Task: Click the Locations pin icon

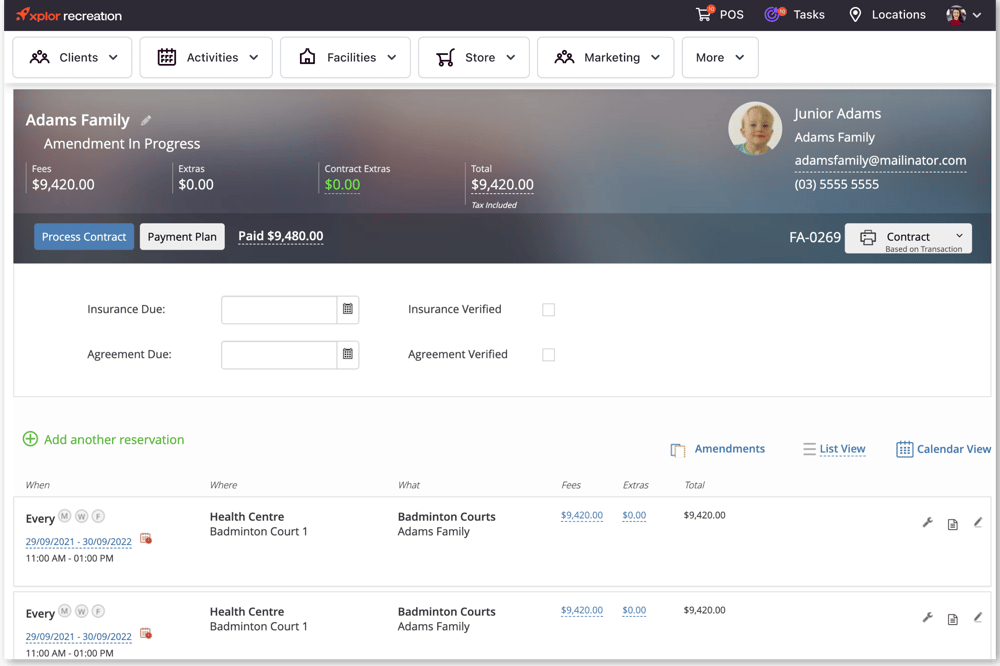Action: 855,15
